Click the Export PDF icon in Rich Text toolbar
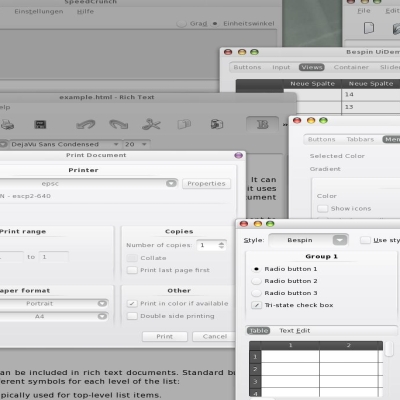 click(x=40, y=125)
